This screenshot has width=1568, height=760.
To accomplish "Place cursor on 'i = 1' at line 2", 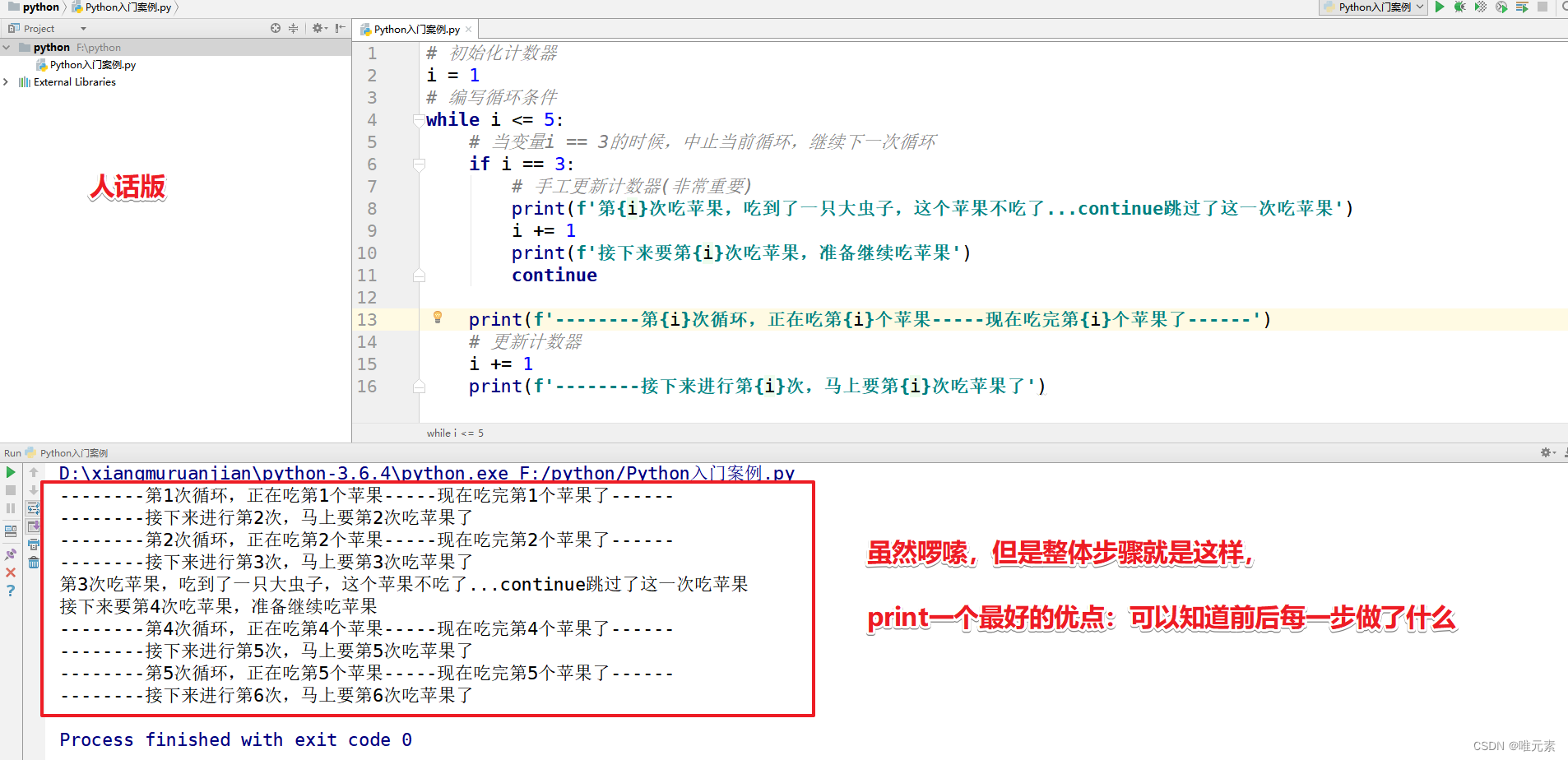I will 452,76.
